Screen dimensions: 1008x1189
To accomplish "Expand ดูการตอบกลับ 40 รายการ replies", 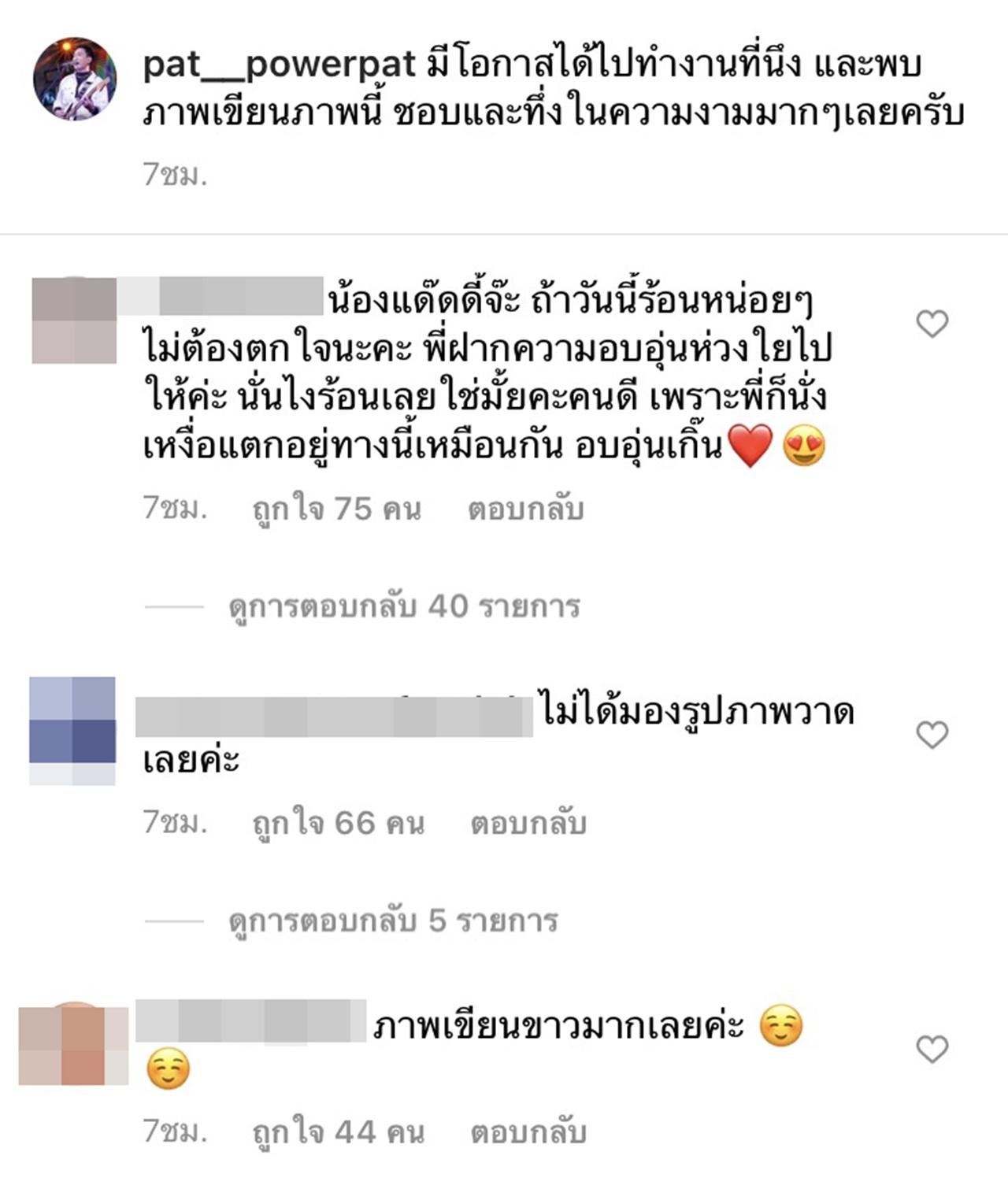I will point(405,607).
